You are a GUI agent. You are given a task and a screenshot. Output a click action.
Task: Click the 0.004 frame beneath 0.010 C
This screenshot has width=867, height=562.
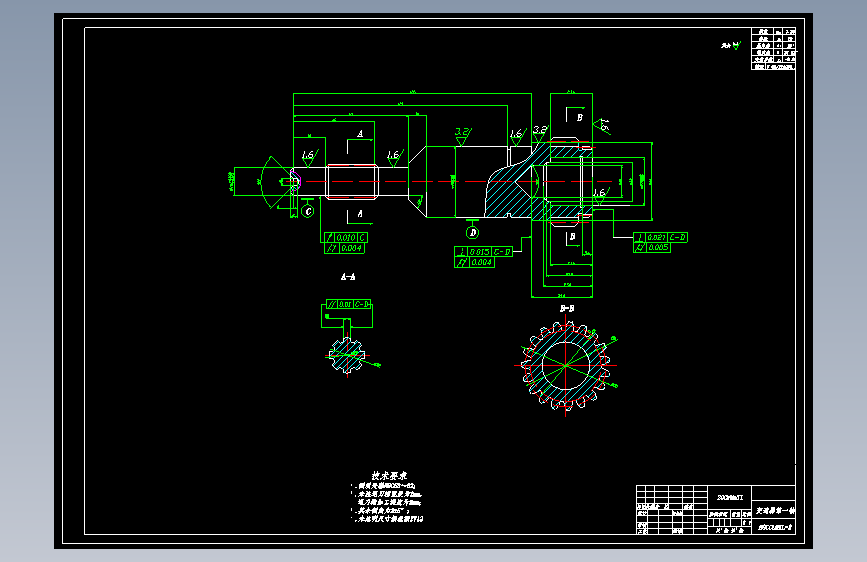(344, 248)
